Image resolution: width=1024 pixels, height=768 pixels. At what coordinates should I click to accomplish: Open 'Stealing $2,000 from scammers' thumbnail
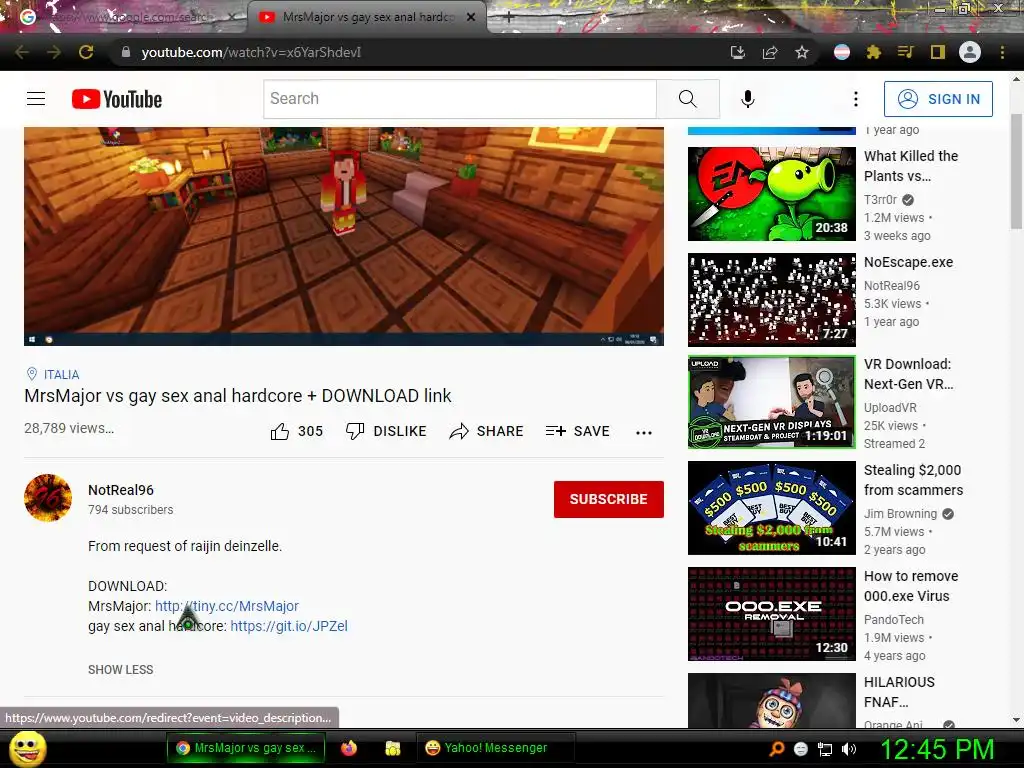pos(771,508)
